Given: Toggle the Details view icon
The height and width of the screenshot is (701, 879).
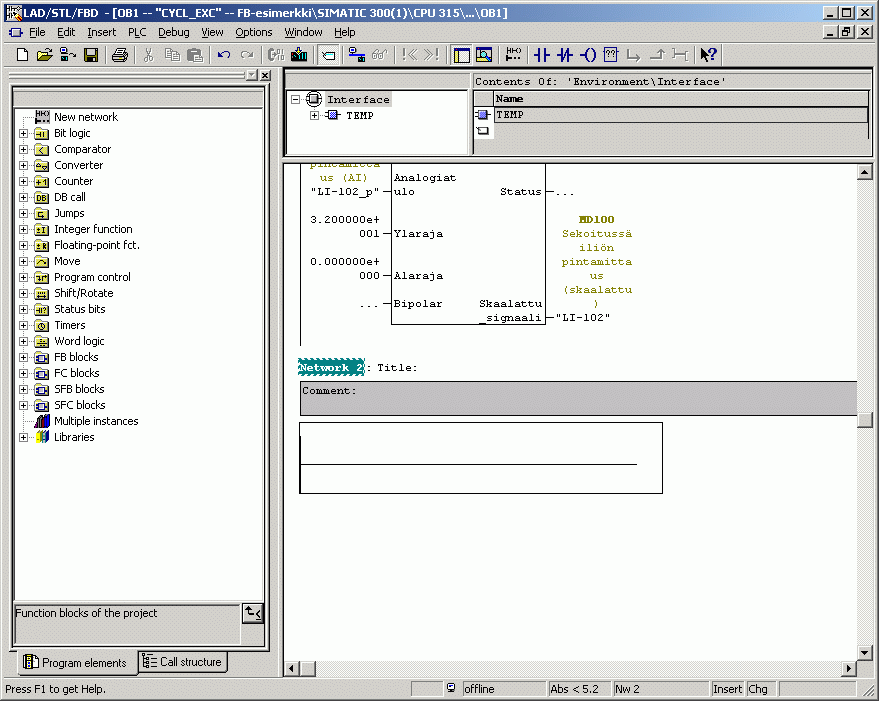Looking at the screenshot, I should 484,55.
